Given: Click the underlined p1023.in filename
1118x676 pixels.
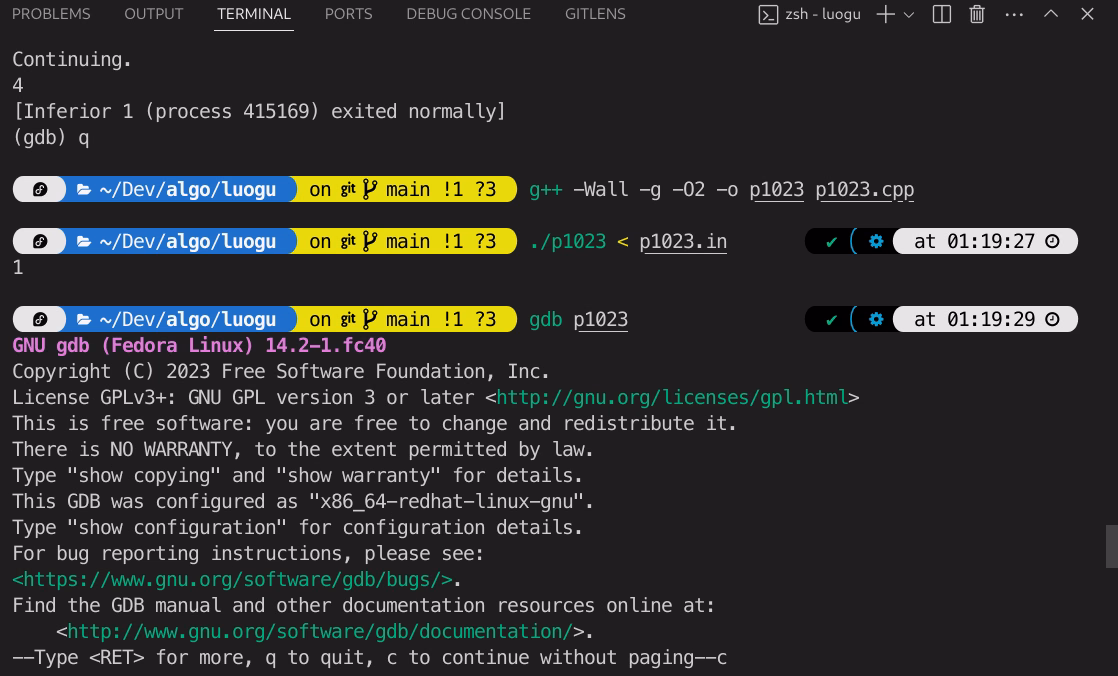Looking at the screenshot, I should (683, 242).
